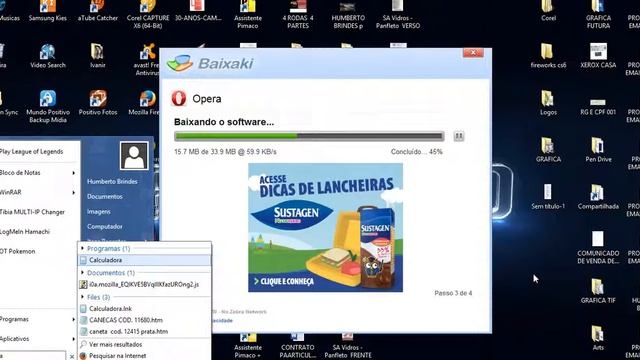Open RG E CPF 001 desktop file
Viewport: 640px width, 360px height.
pyautogui.click(x=598, y=106)
